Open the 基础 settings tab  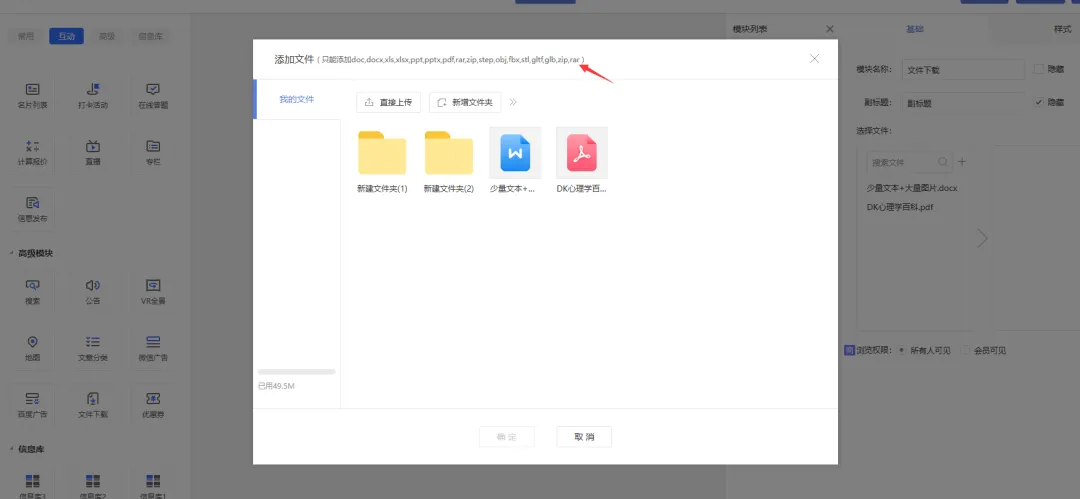point(915,30)
